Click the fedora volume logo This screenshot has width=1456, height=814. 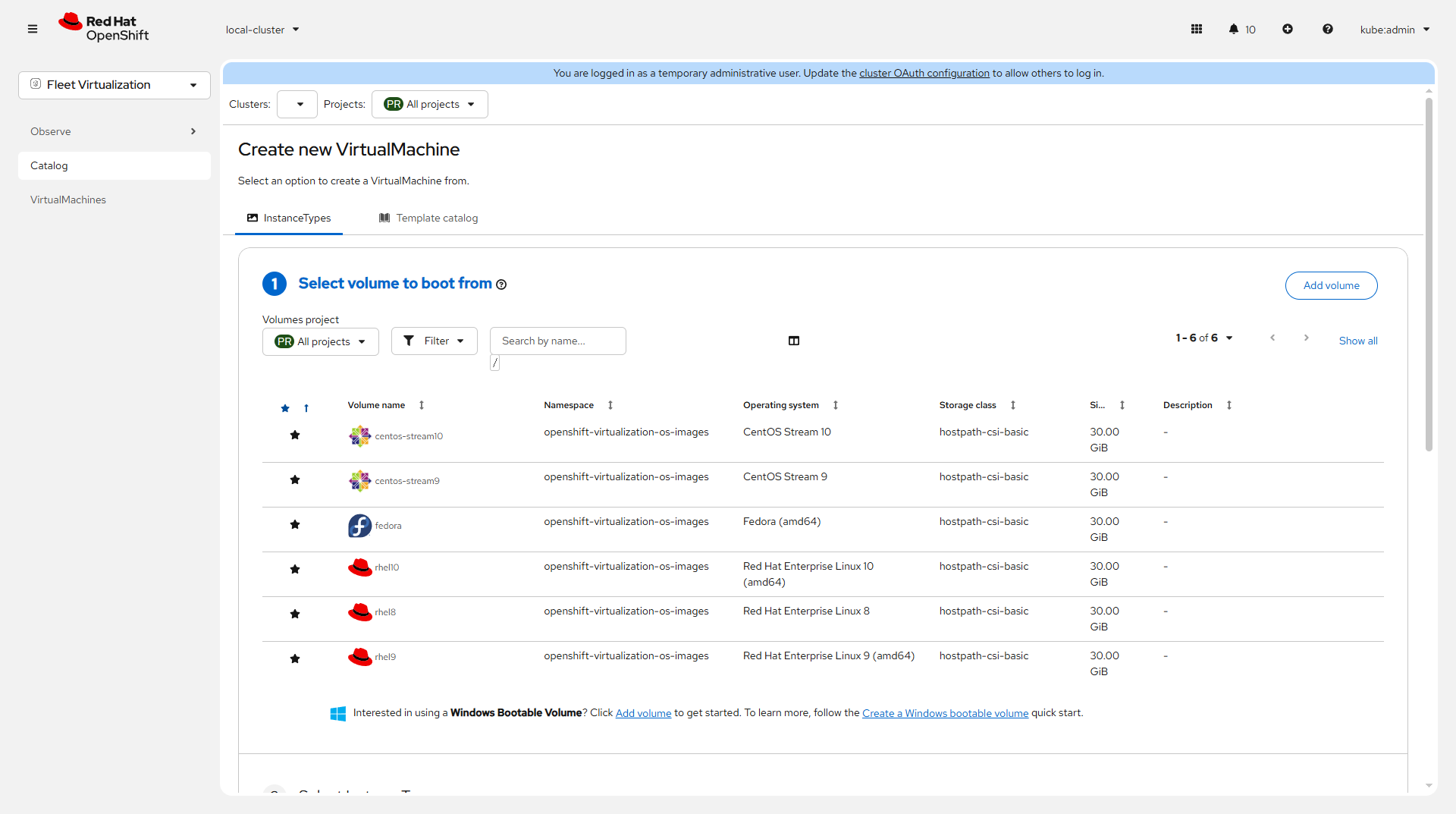(x=359, y=526)
